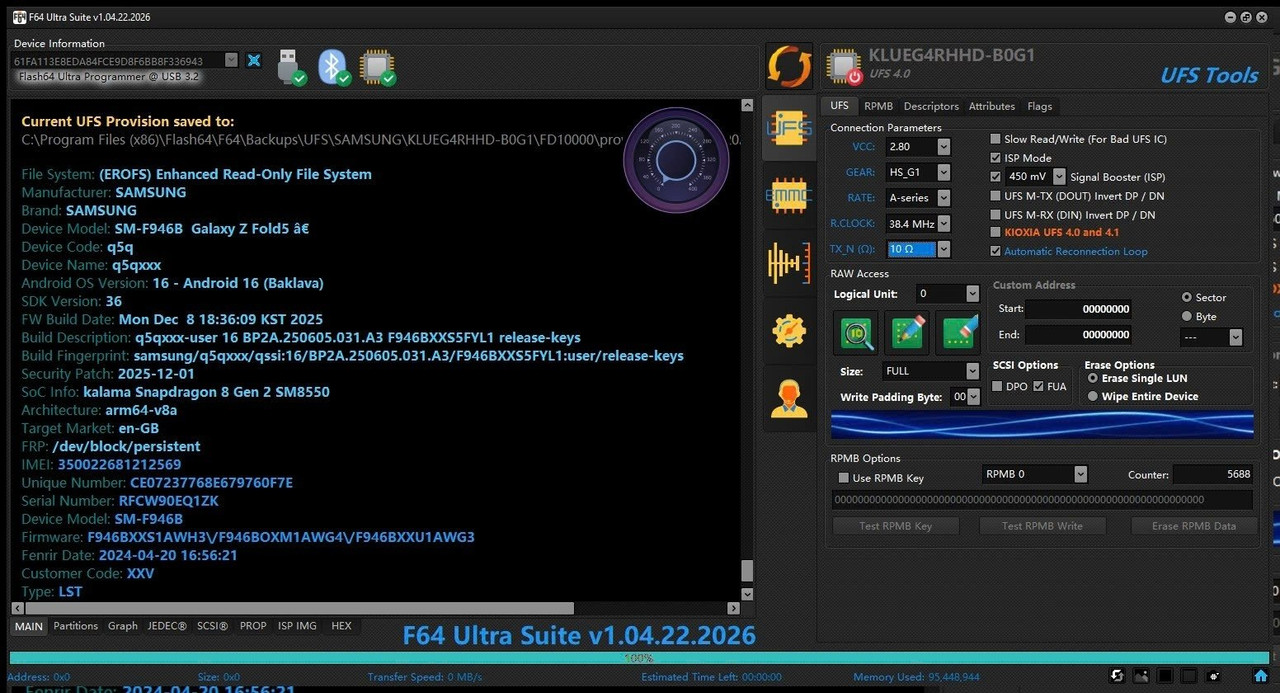1280x693 pixels.
Task: Open the R.CLOCK 38.4 MHz dropdown
Action: click(944, 224)
